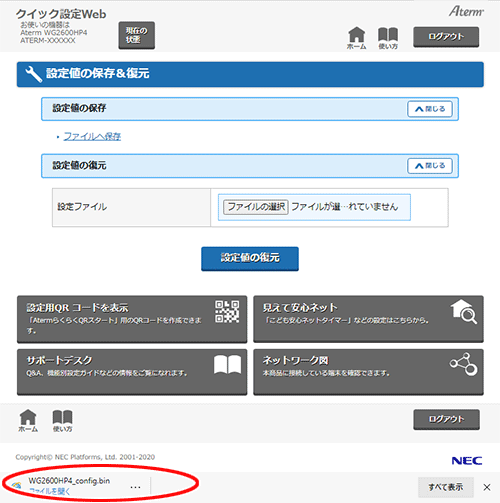Image resolution: width=500 pixels, height=503 pixels.
Task: Click the top ログアウト button
Action: coord(446,37)
